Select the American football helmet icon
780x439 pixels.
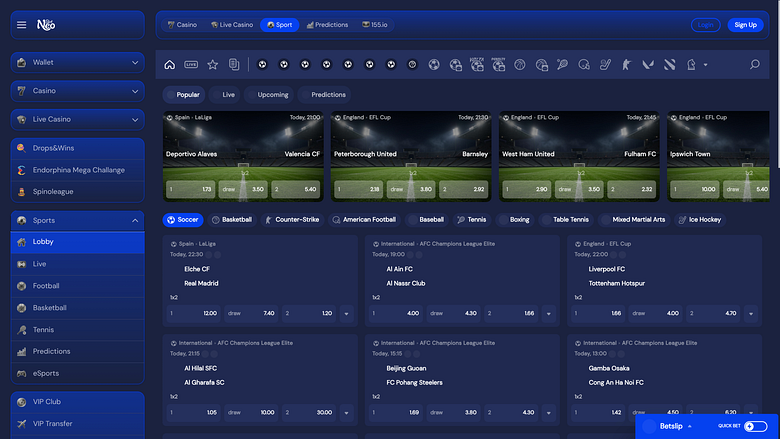point(584,65)
